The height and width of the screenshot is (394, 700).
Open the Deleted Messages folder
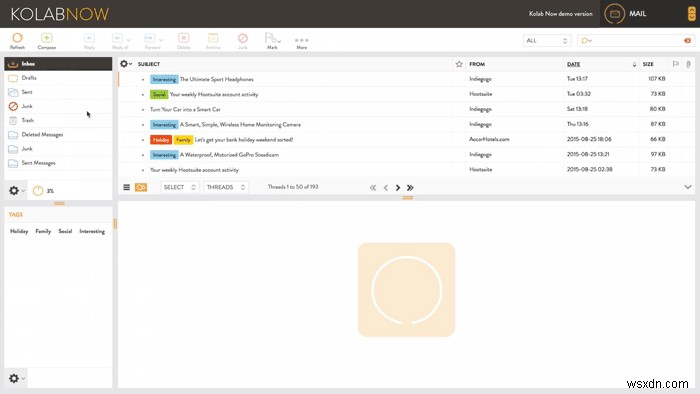(x=58, y=135)
